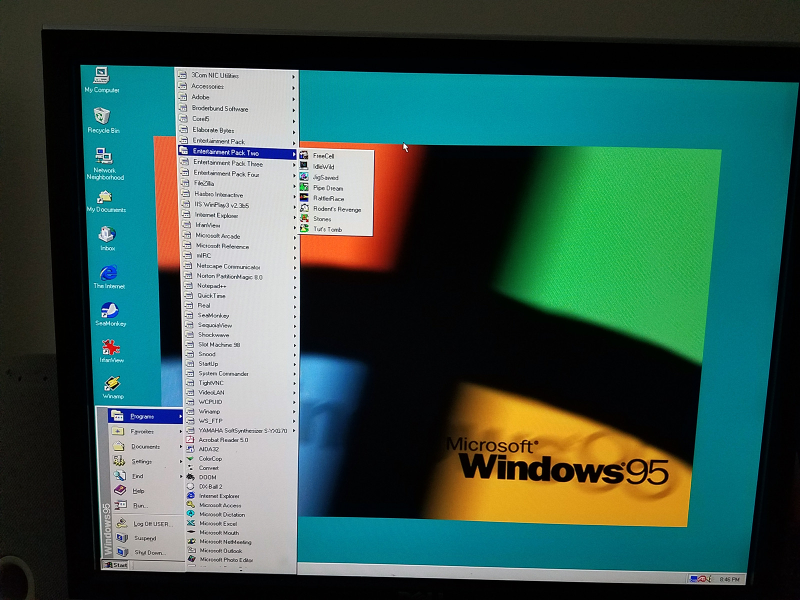Select the Winamp desktop shortcut icon
800x600 pixels.
(113, 387)
